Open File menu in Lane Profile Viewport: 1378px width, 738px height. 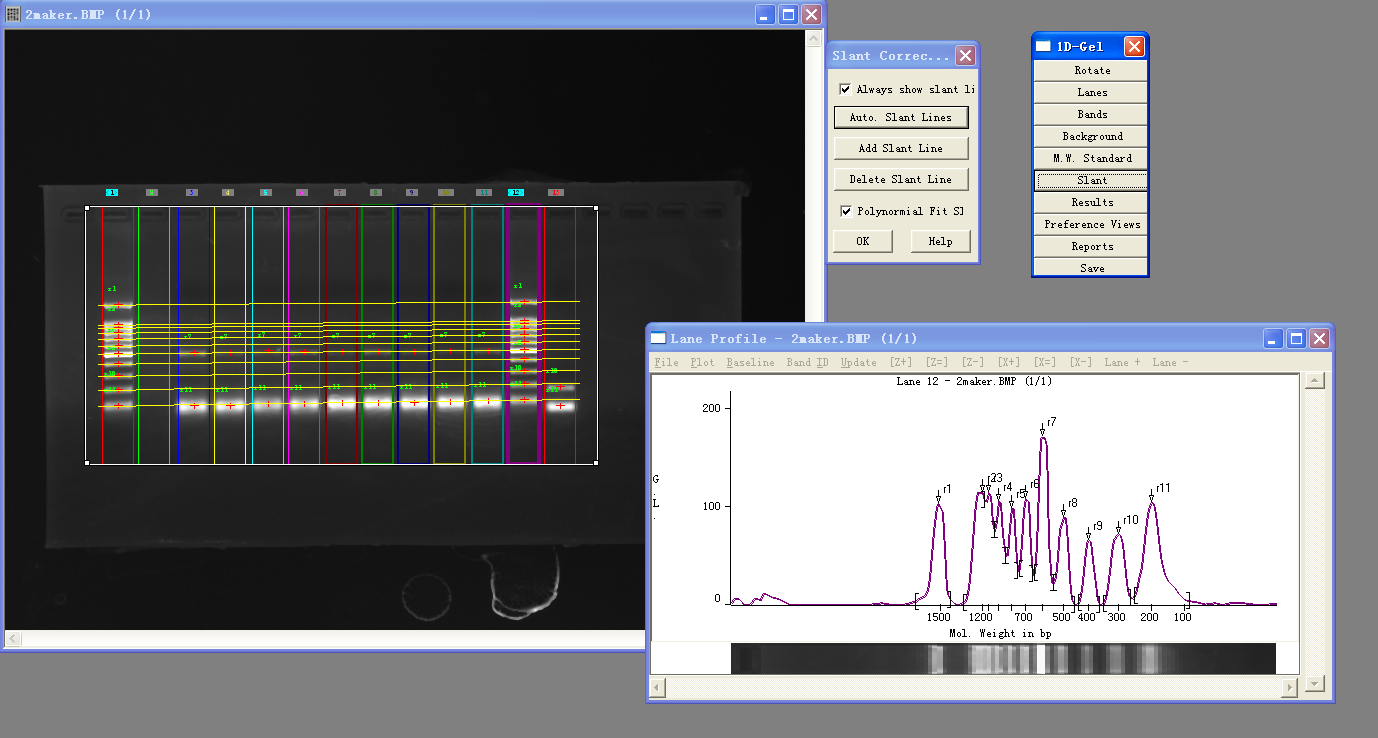[665, 362]
